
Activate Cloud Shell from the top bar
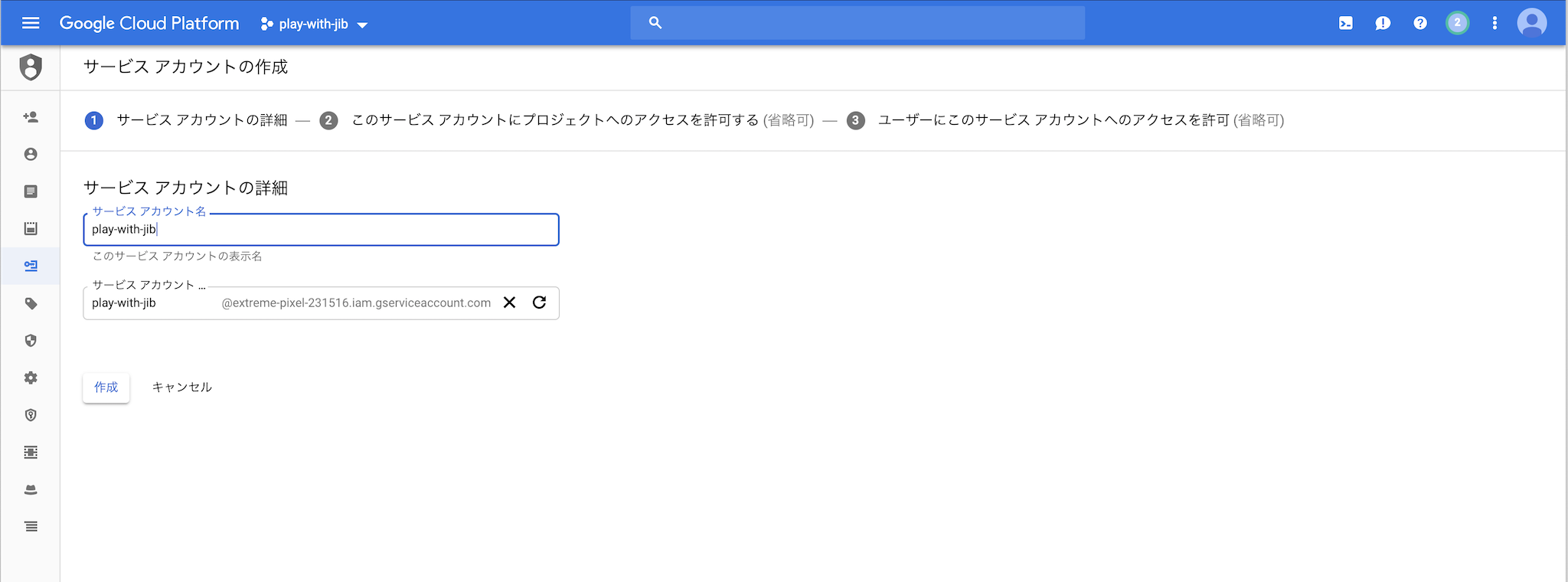(x=1346, y=23)
